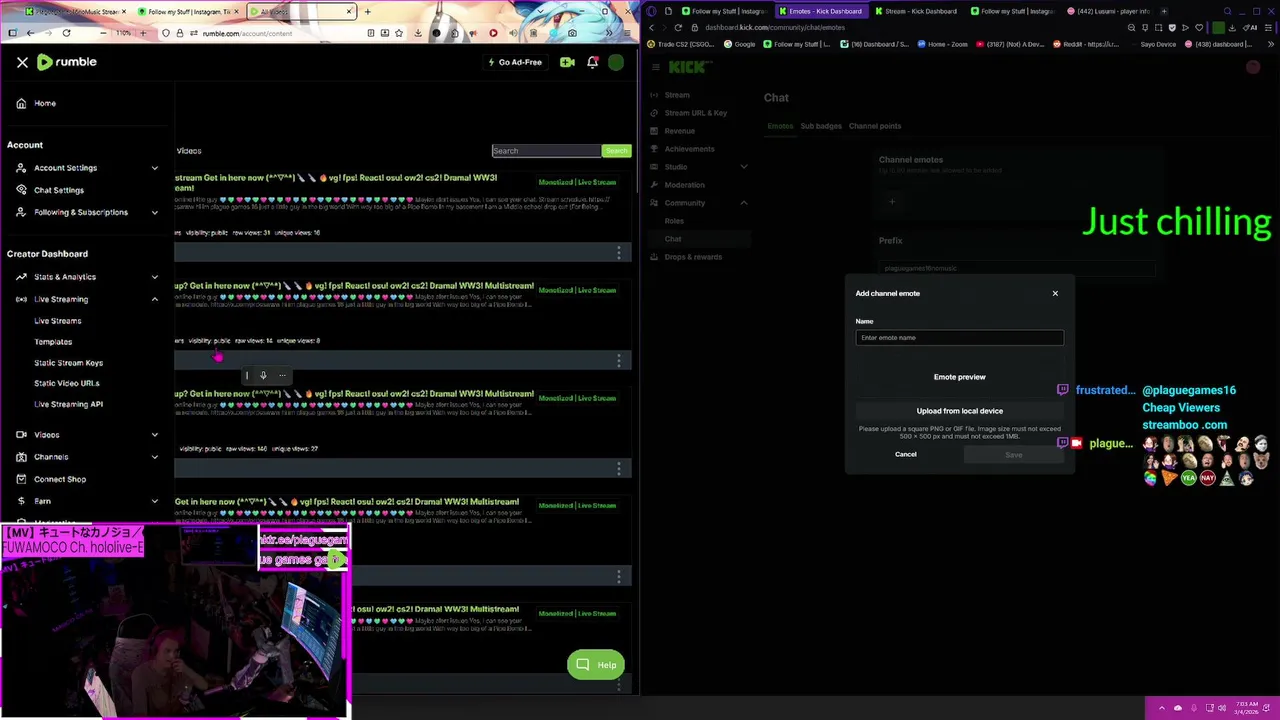1280x720 pixels.
Task: Expand Studio section in Kick sidebar
Action: click(x=698, y=167)
